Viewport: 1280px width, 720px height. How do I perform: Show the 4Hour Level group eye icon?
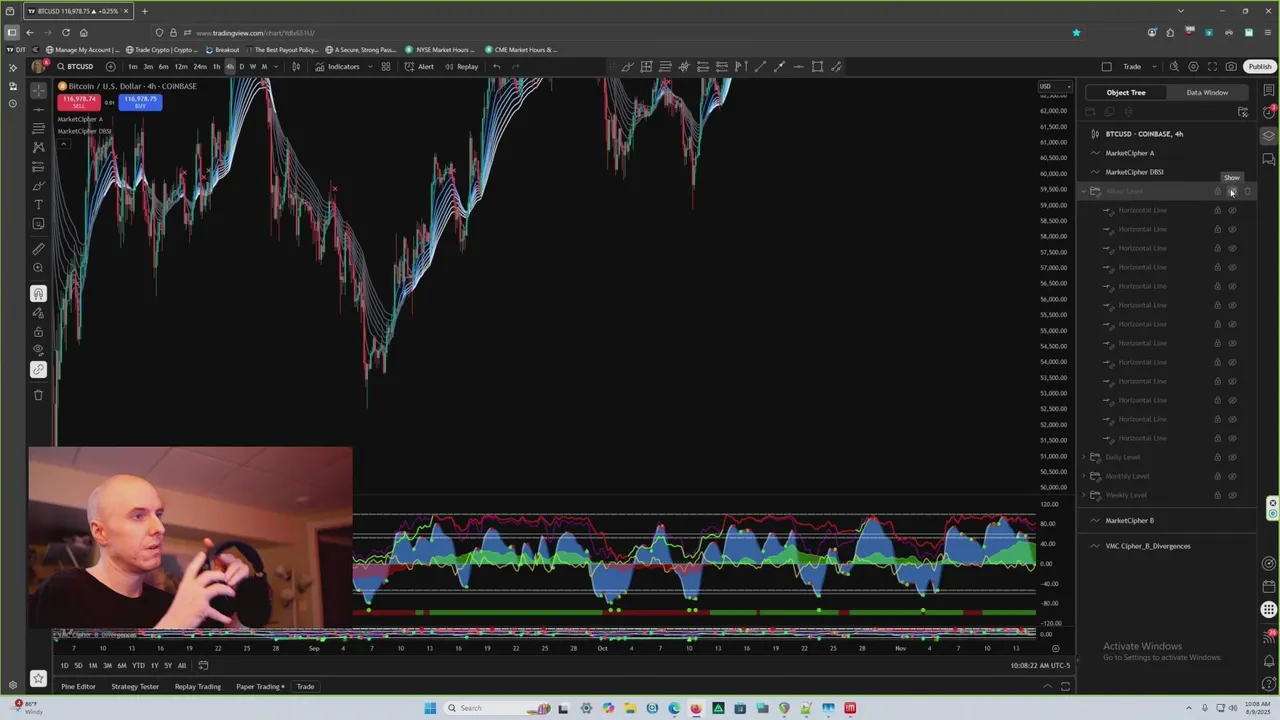(x=1232, y=191)
